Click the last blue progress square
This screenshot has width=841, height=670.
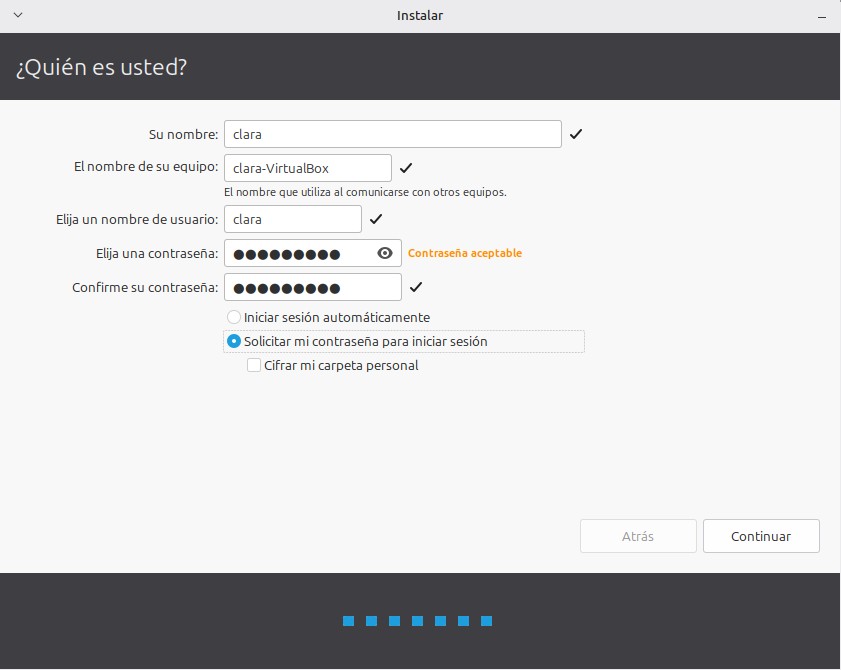point(486,621)
